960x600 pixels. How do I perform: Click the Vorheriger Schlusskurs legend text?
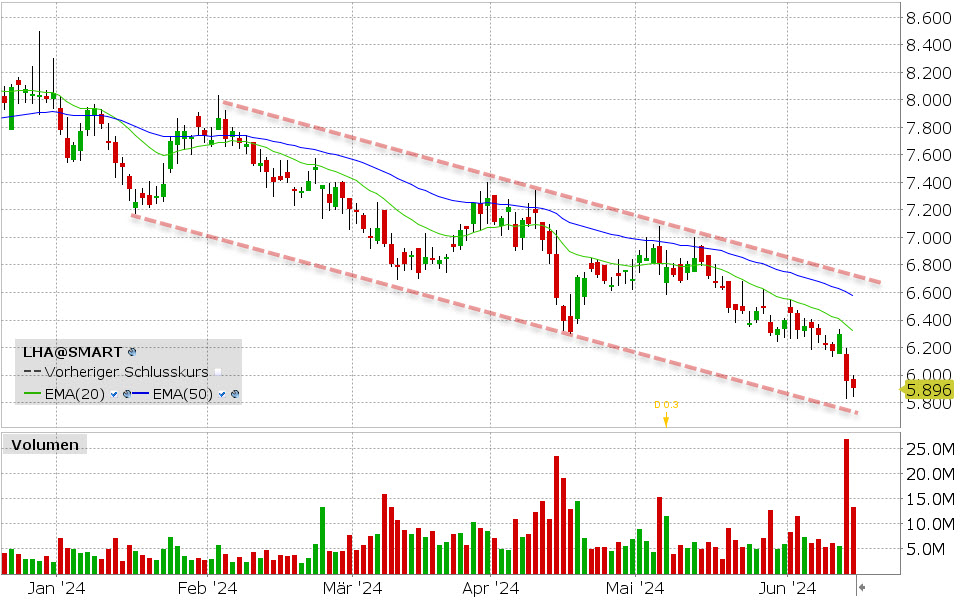(x=127, y=372)
